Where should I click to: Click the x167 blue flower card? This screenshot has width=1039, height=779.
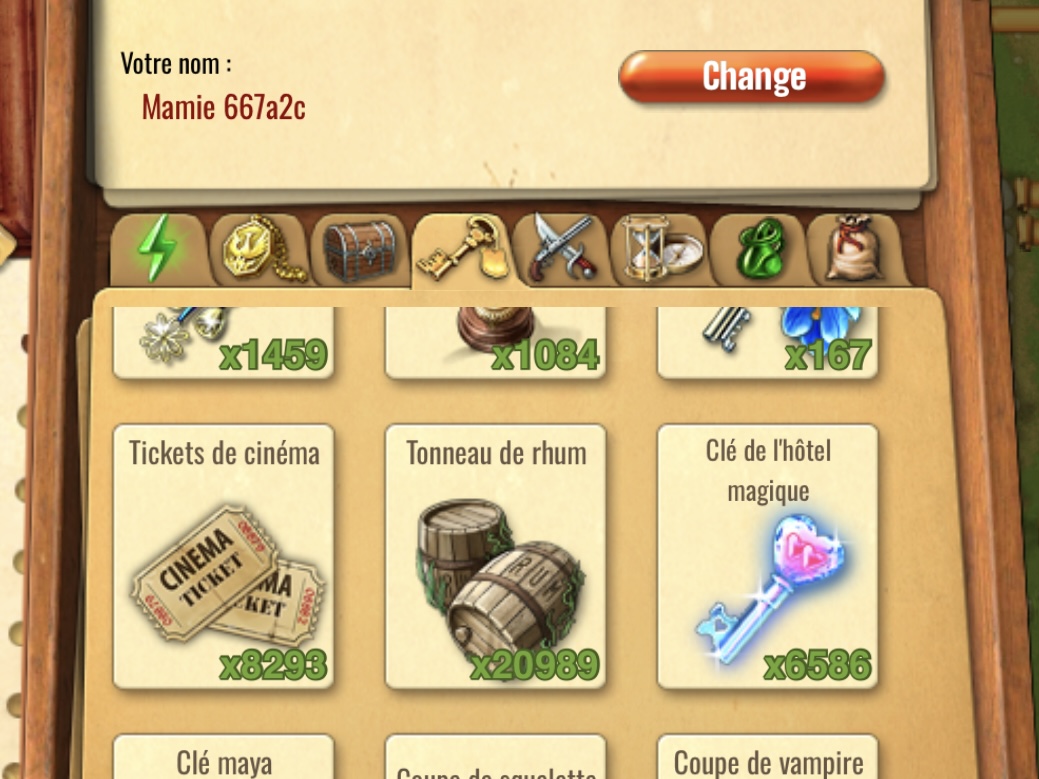[767, 342]
